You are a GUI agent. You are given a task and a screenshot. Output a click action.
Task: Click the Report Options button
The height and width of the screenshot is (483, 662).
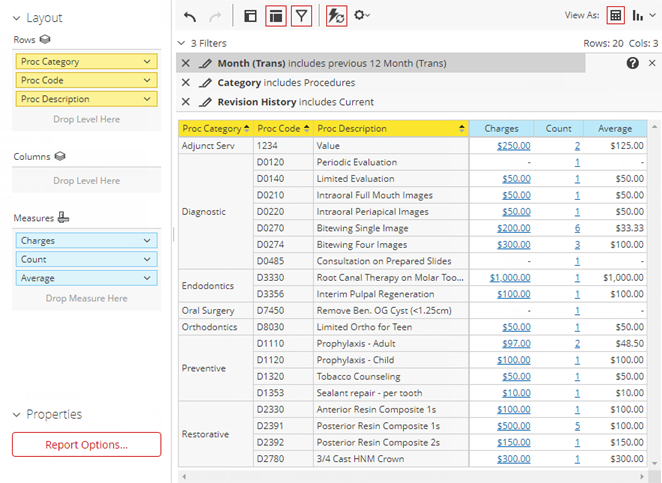coord(86,445)
